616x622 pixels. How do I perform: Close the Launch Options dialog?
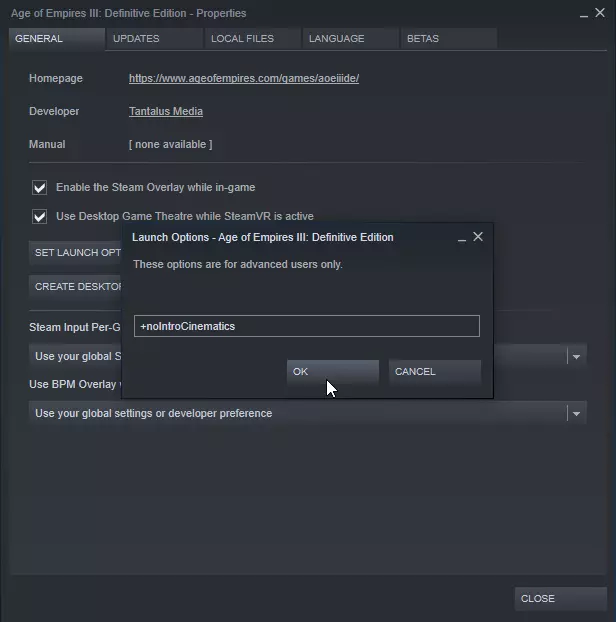478,237
